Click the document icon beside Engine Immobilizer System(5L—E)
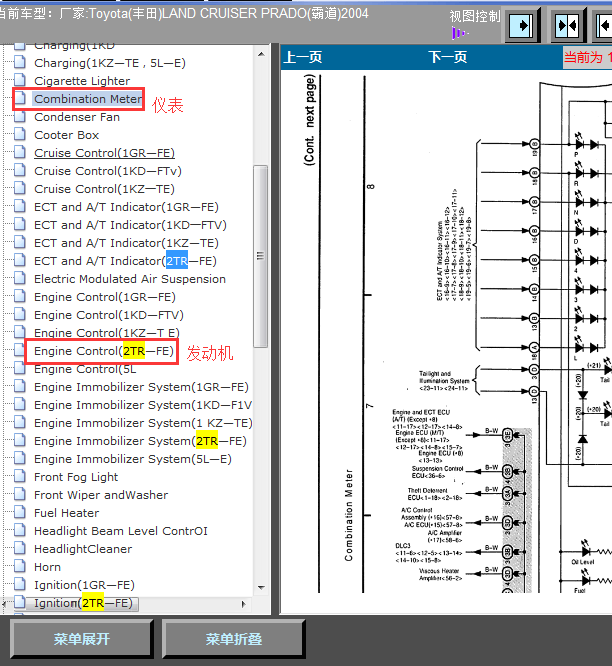The image size is (612, 666). pos(20,458)
